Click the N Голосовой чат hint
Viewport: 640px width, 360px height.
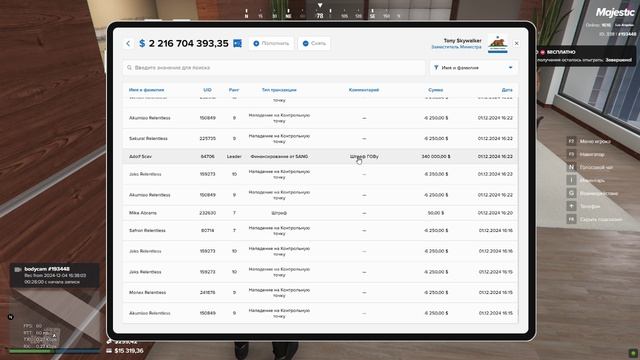(x=589, y=167)
